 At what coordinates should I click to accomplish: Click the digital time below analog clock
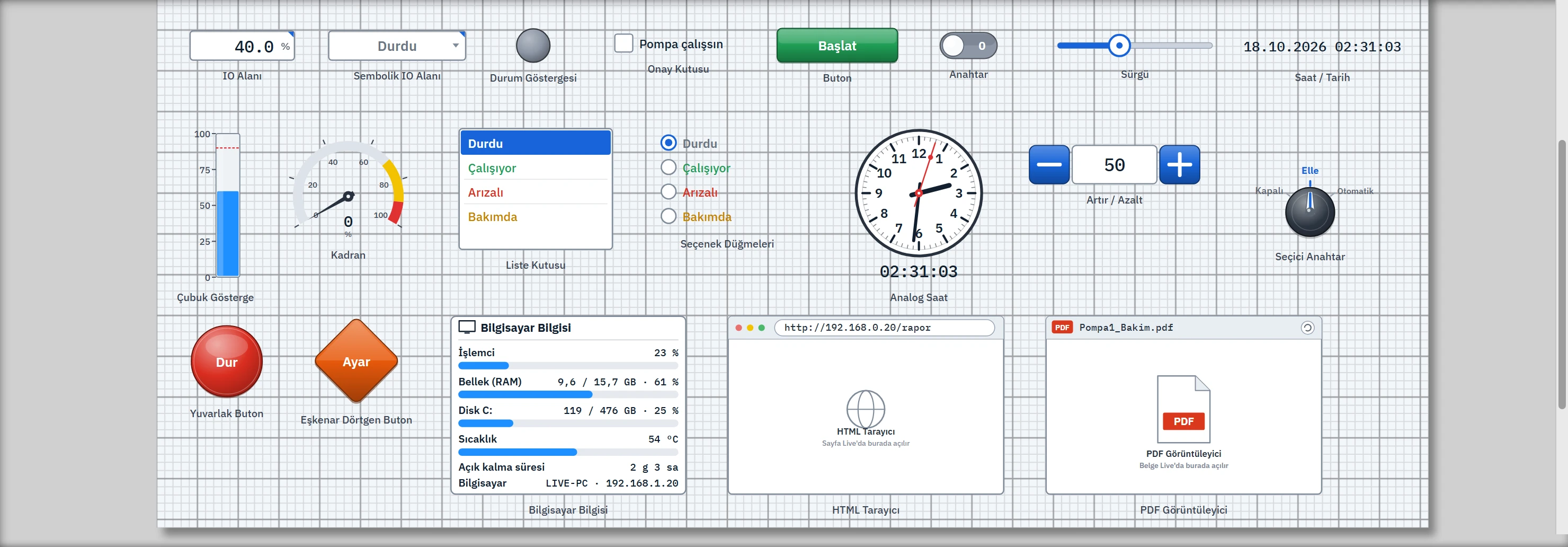click(x=919, y=272)
